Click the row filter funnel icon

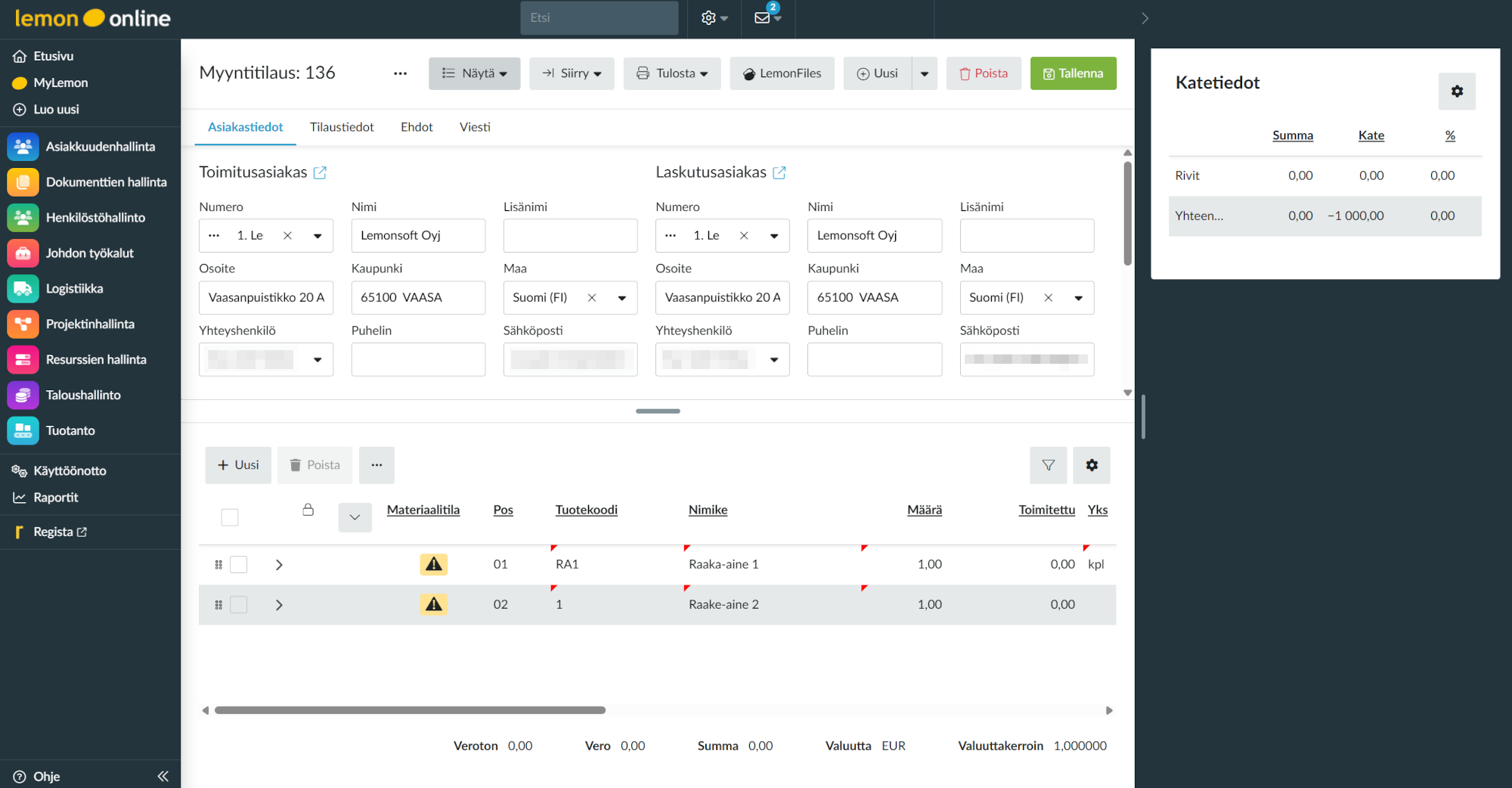1048,465
